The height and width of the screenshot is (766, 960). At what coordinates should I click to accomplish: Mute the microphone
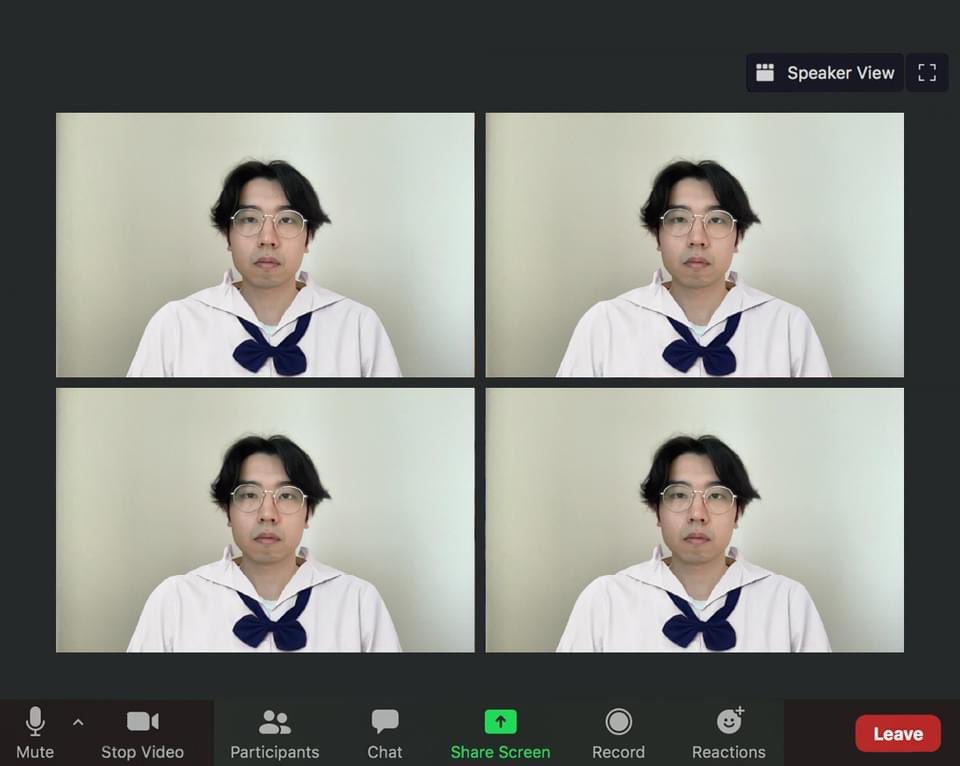click(35, 733)
